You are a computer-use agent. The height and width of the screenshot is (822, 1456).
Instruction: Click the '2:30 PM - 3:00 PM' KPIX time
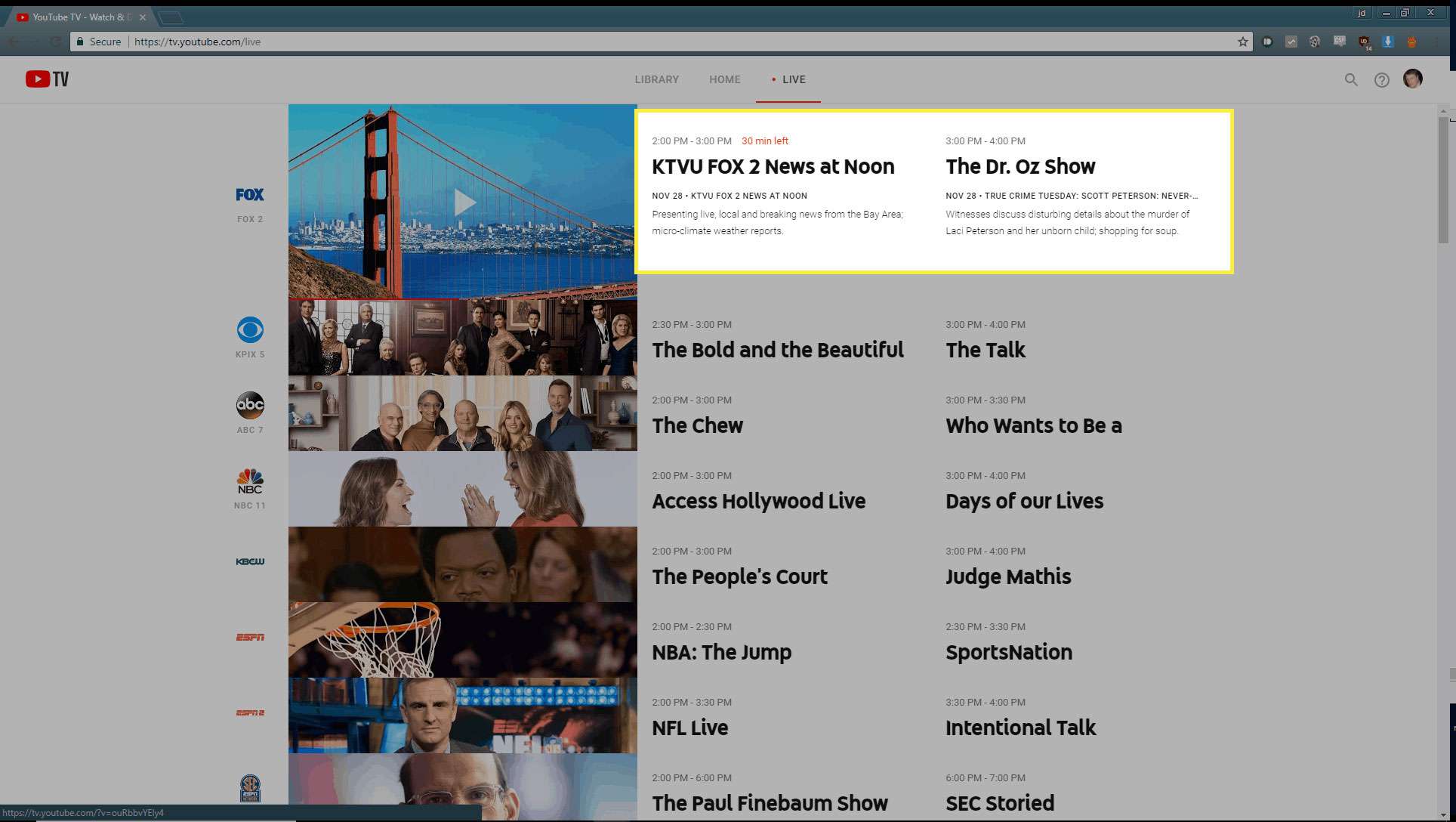click(x=692, y=325)
